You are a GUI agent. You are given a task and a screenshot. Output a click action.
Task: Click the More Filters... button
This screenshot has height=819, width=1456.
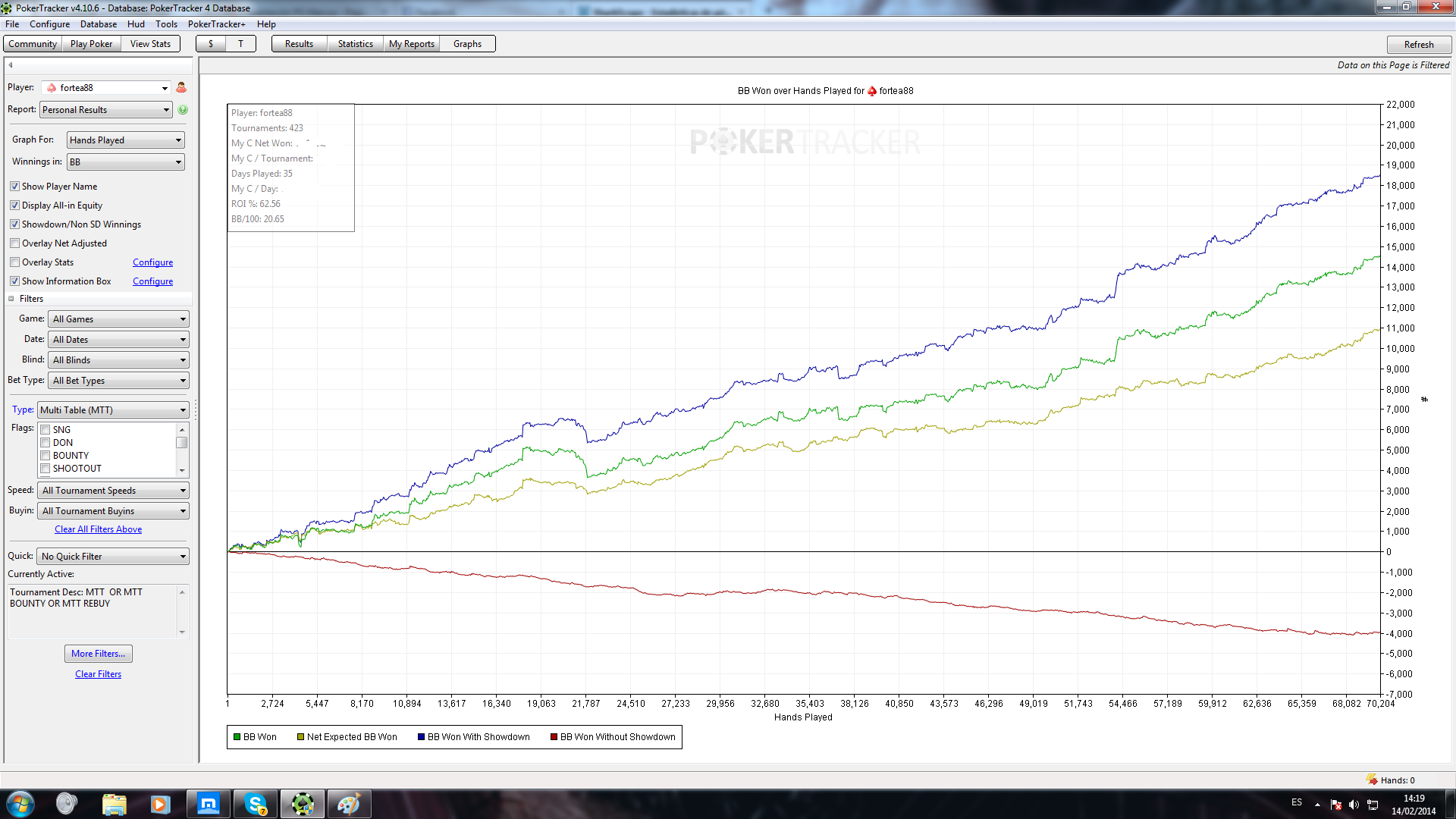(x=99, y=654)
